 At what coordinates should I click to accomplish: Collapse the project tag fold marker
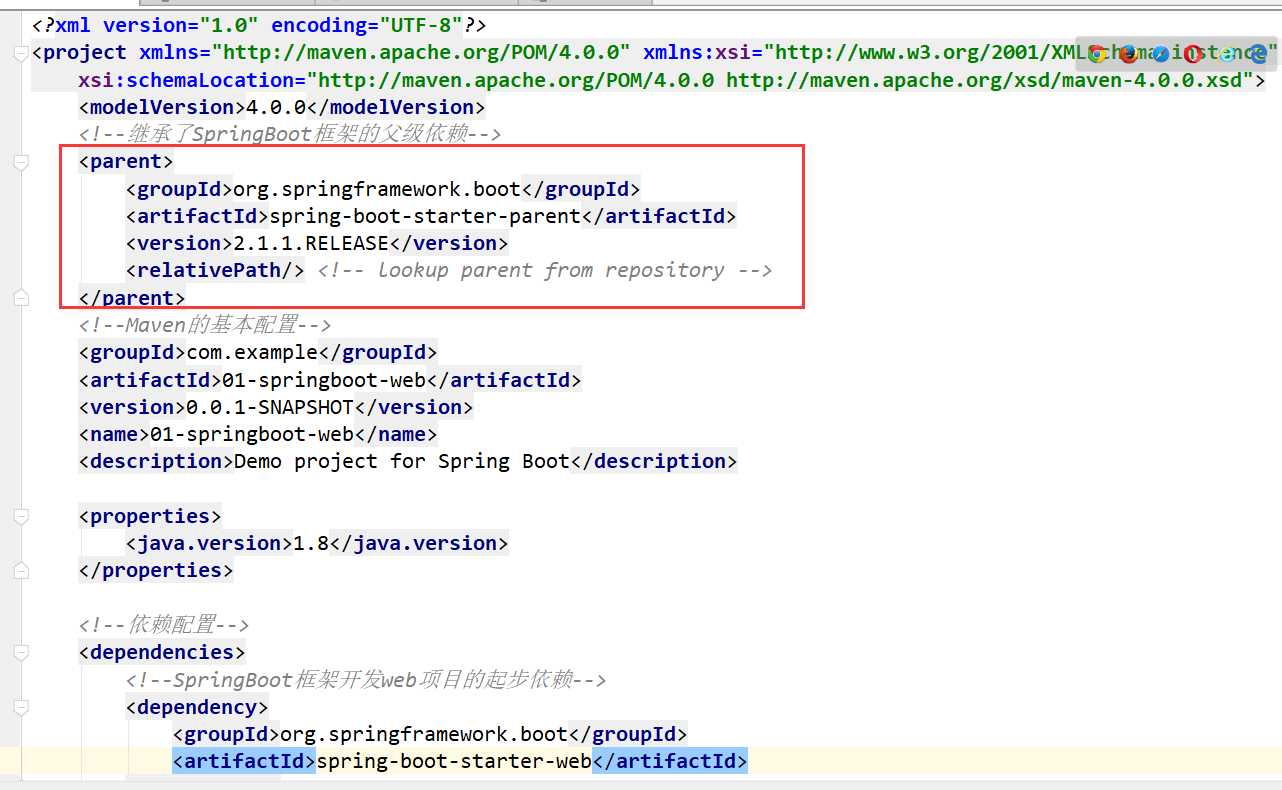point(21,53)
